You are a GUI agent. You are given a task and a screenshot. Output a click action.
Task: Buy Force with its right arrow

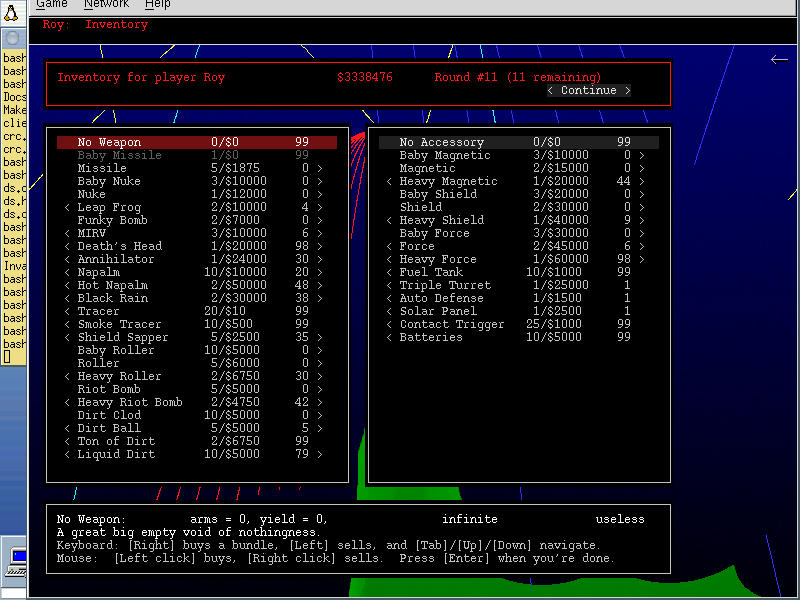point(642,246)
